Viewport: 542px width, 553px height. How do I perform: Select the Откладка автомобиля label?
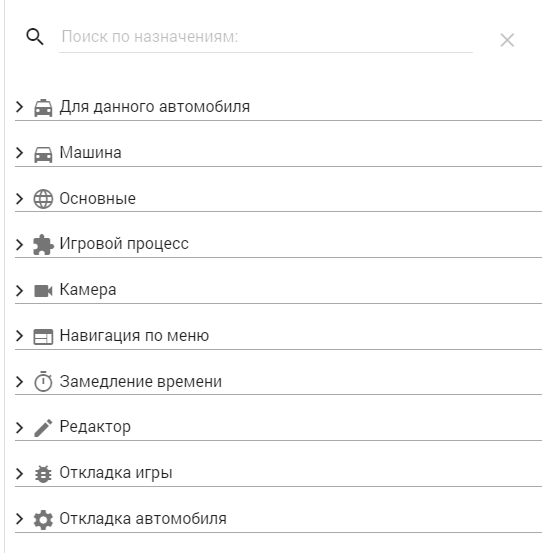(143, 518)
